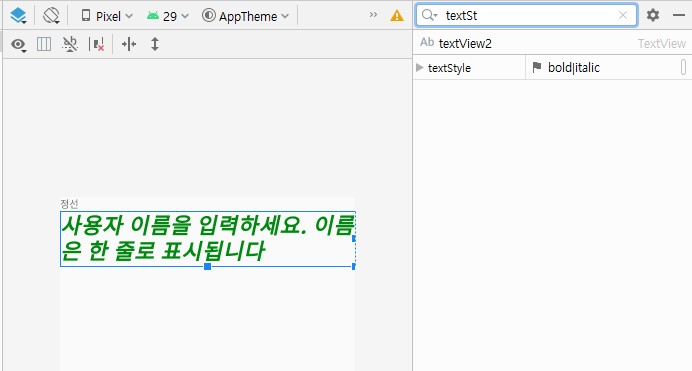Open the textStyle flag icon editor
692x371 pixels.
click(x=537, y=67)
